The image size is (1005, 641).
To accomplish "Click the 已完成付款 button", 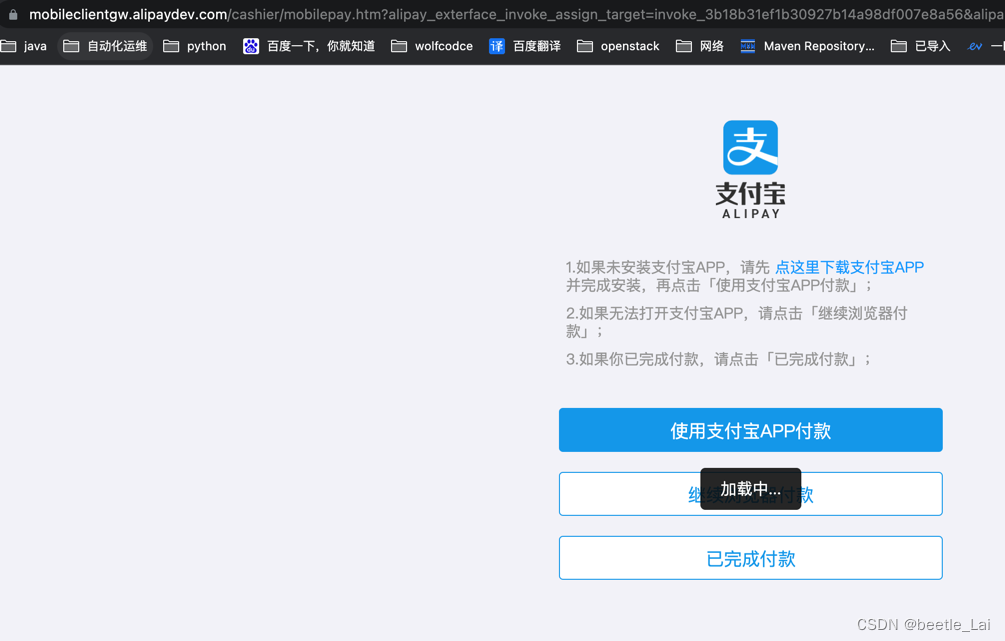I will (x=751, y=558).
